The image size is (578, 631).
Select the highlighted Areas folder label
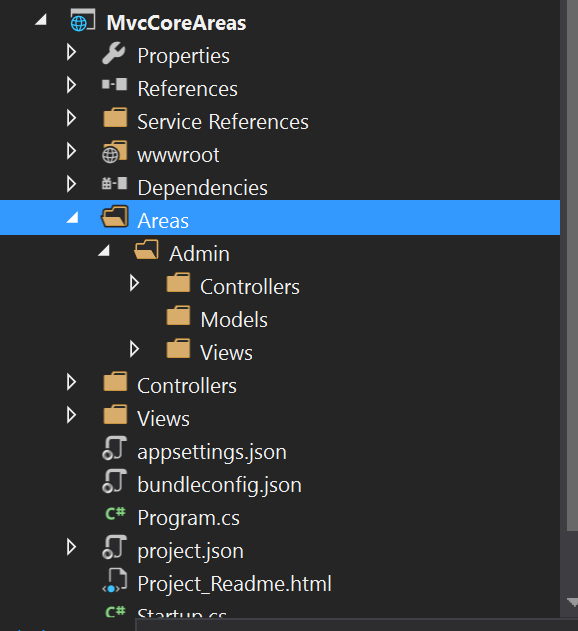tap(163, 221)
